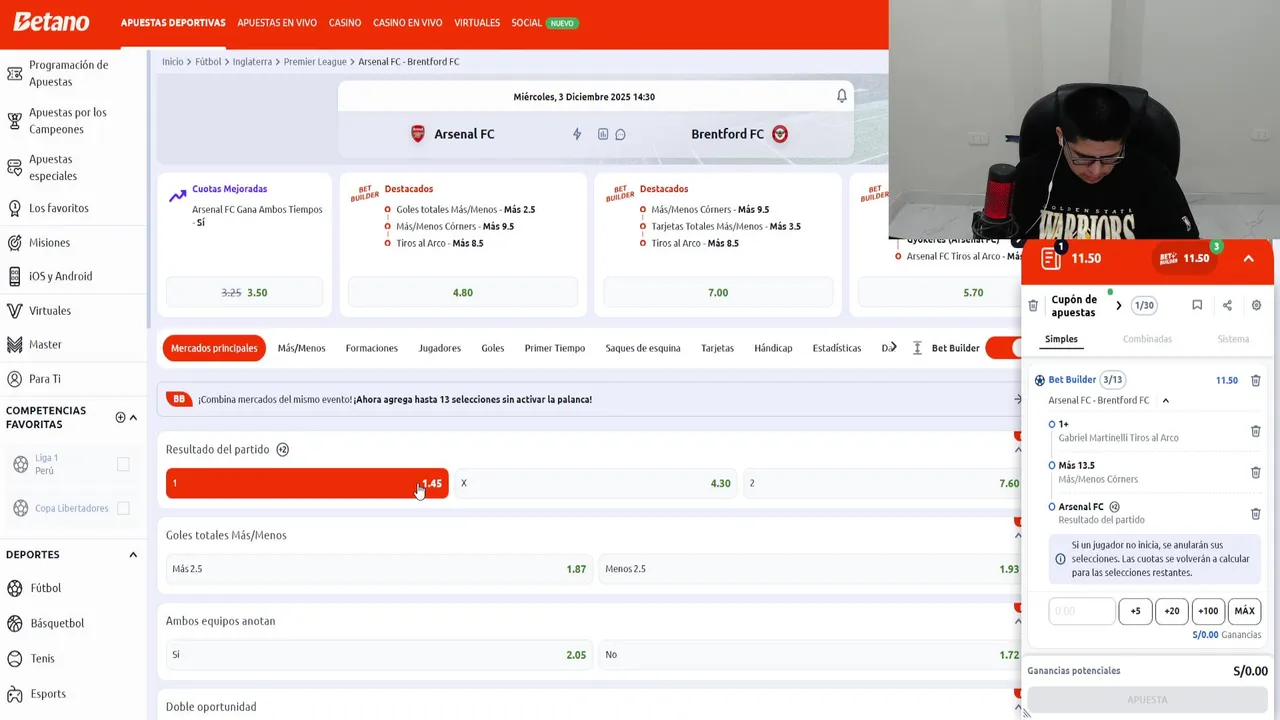Open match notifications bell icon

coord(842,96)
